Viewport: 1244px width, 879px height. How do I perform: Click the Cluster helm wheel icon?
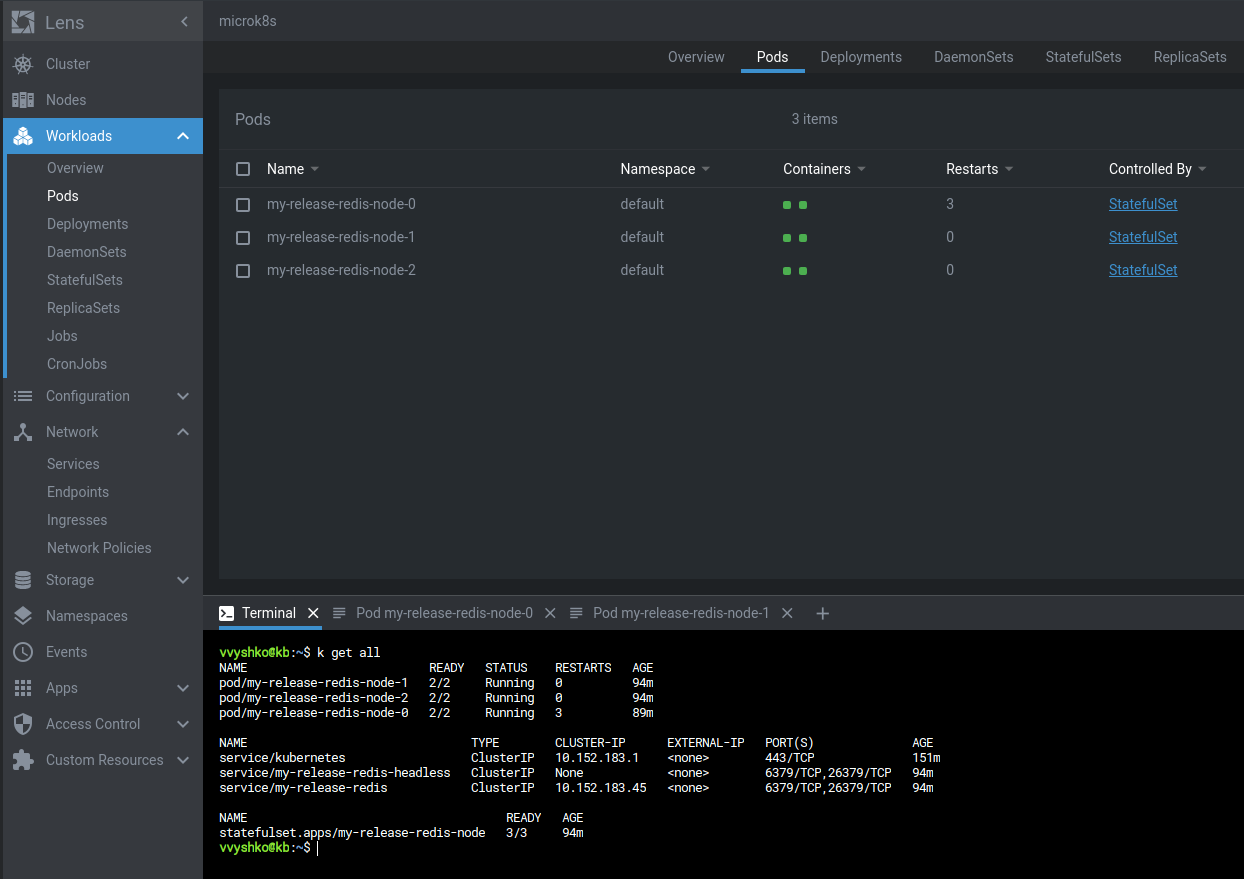click(23, 64)
